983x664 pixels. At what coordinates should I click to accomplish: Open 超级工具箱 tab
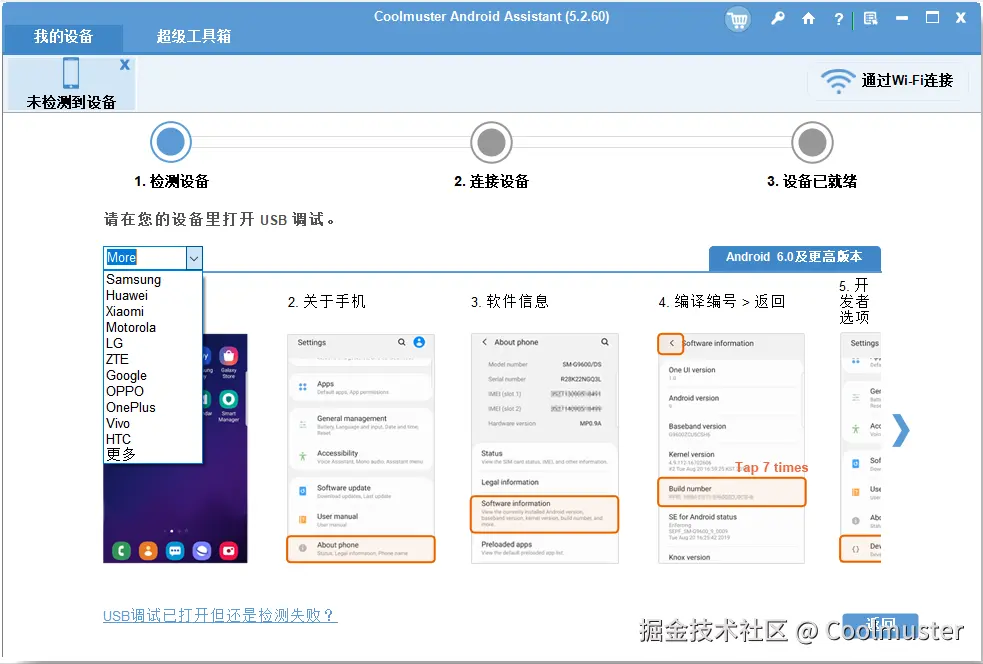[194, 36]
